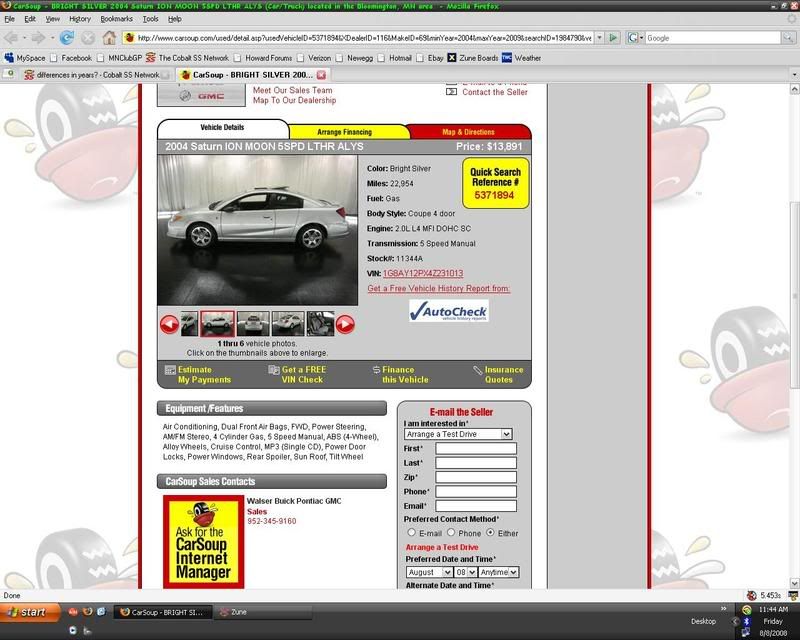
Task: Click the VIN number link
Action: point(422,273)
